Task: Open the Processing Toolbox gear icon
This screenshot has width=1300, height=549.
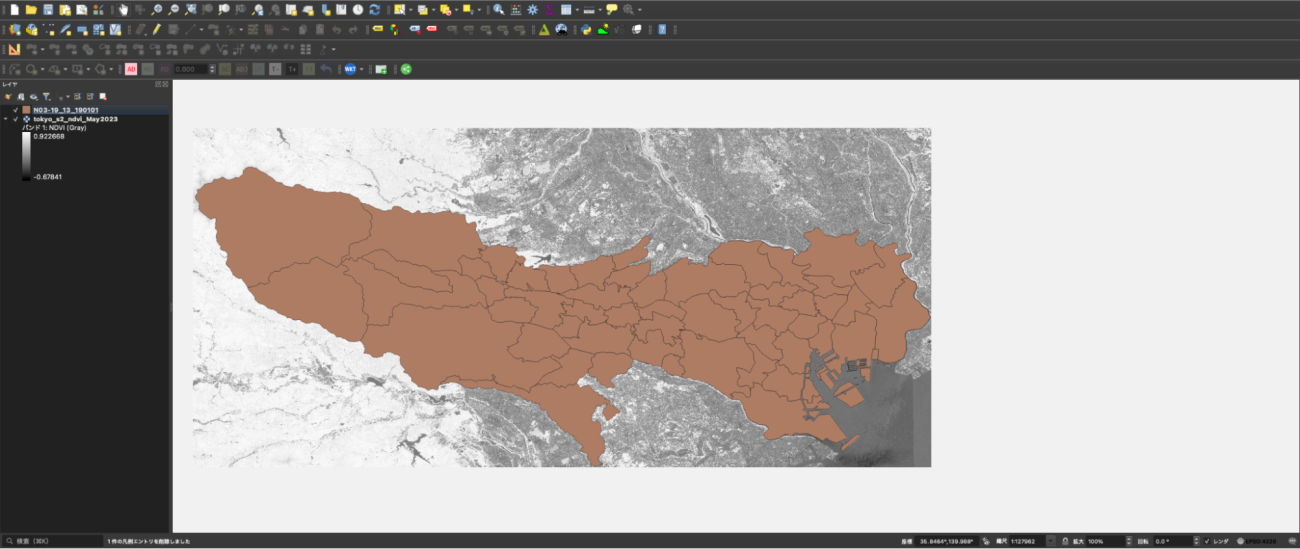Action: 532,9
